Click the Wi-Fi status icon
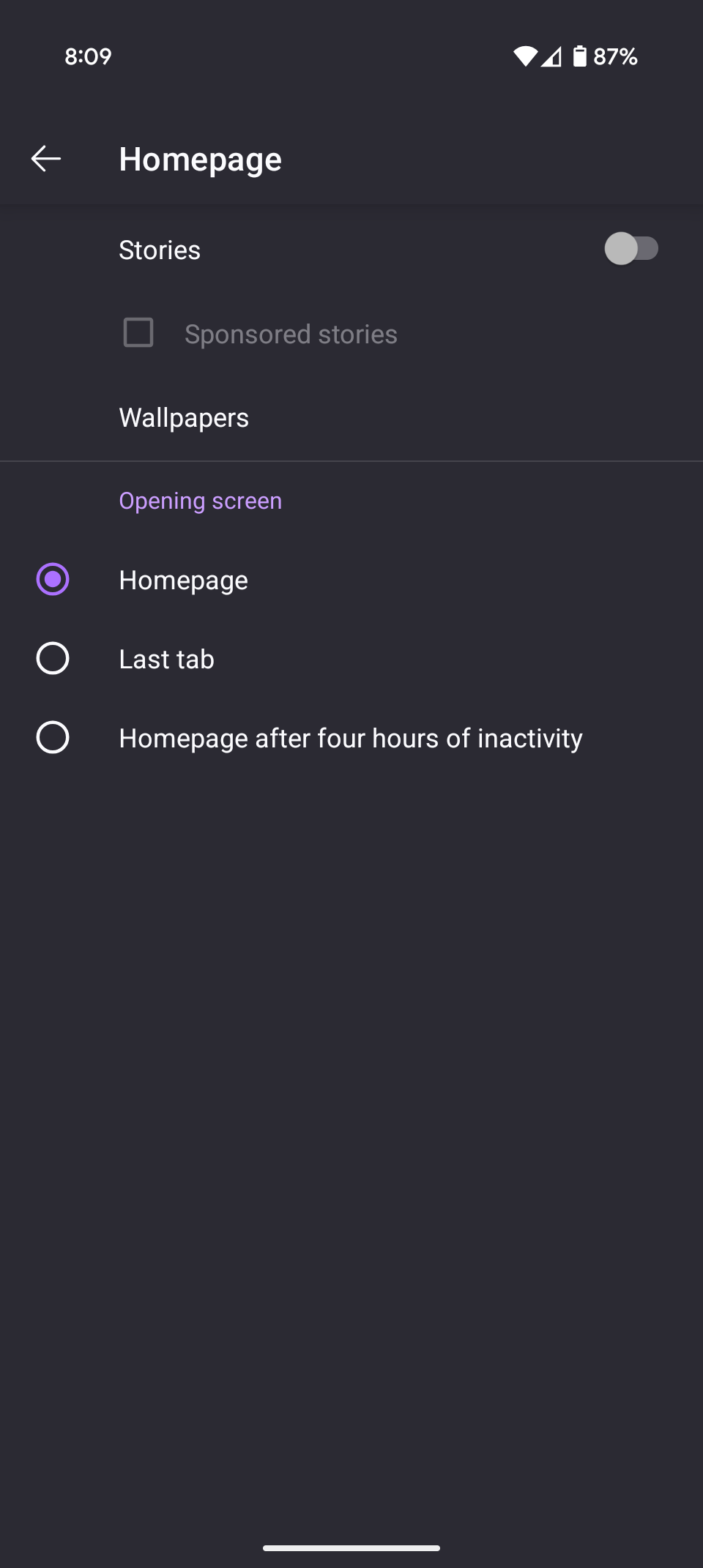The width and height of the screenshot is (703, 1568). (525, 56)
